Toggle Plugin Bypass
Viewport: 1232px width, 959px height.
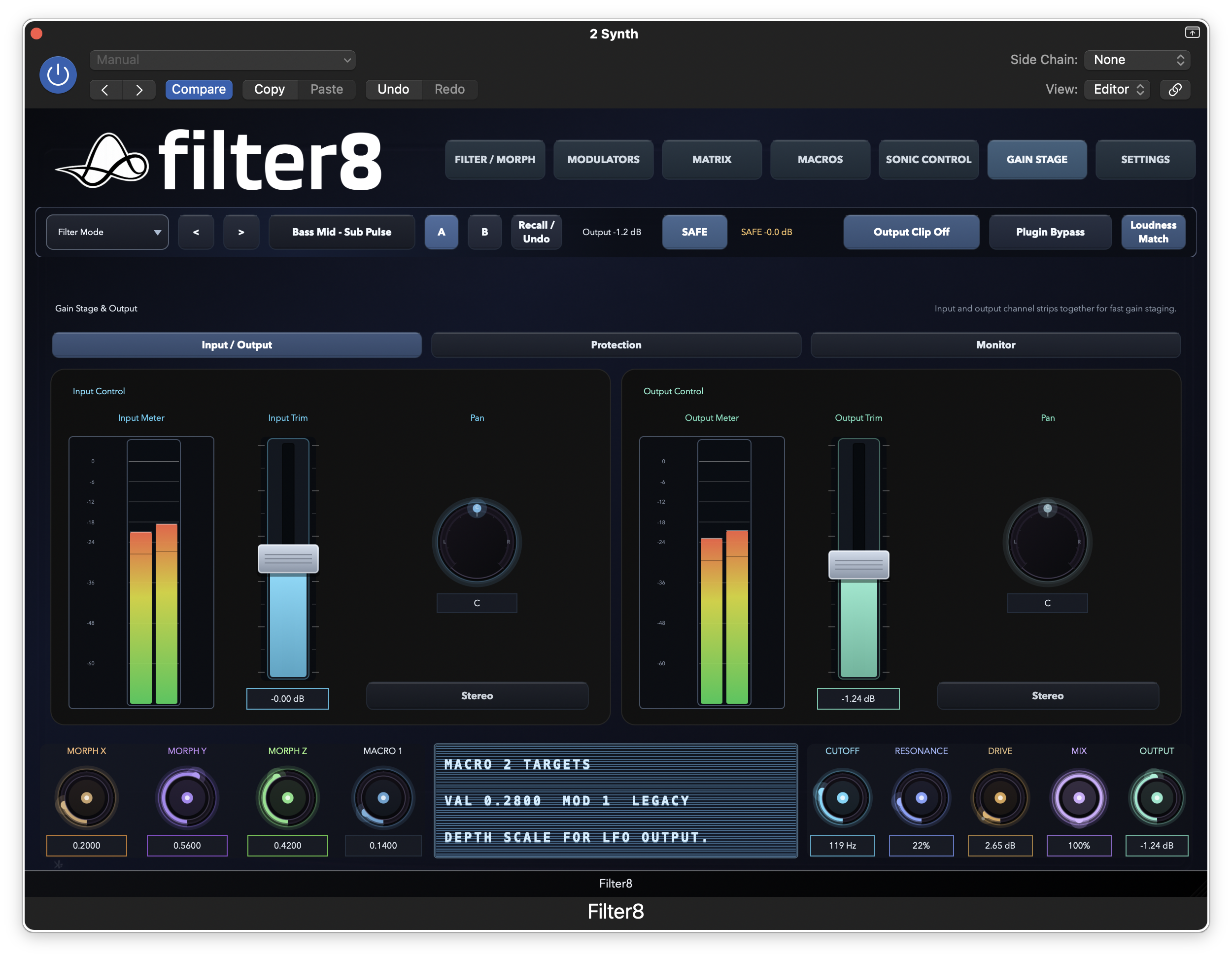pos(1050,232)
